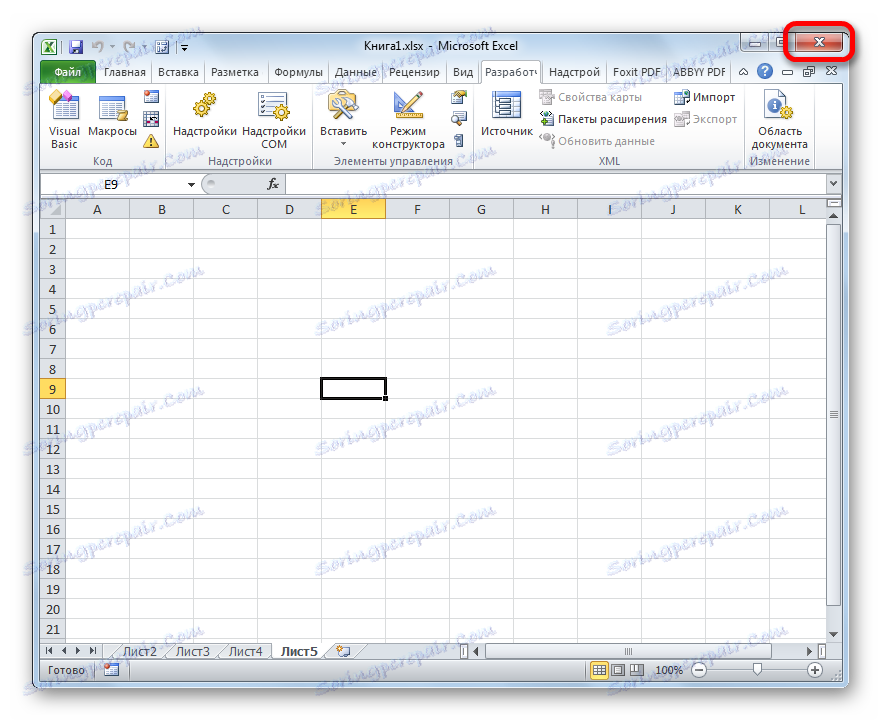The image size is (882, 721).
Task: Switch to sheet Лист3
Action: click(x=192, y=651)
